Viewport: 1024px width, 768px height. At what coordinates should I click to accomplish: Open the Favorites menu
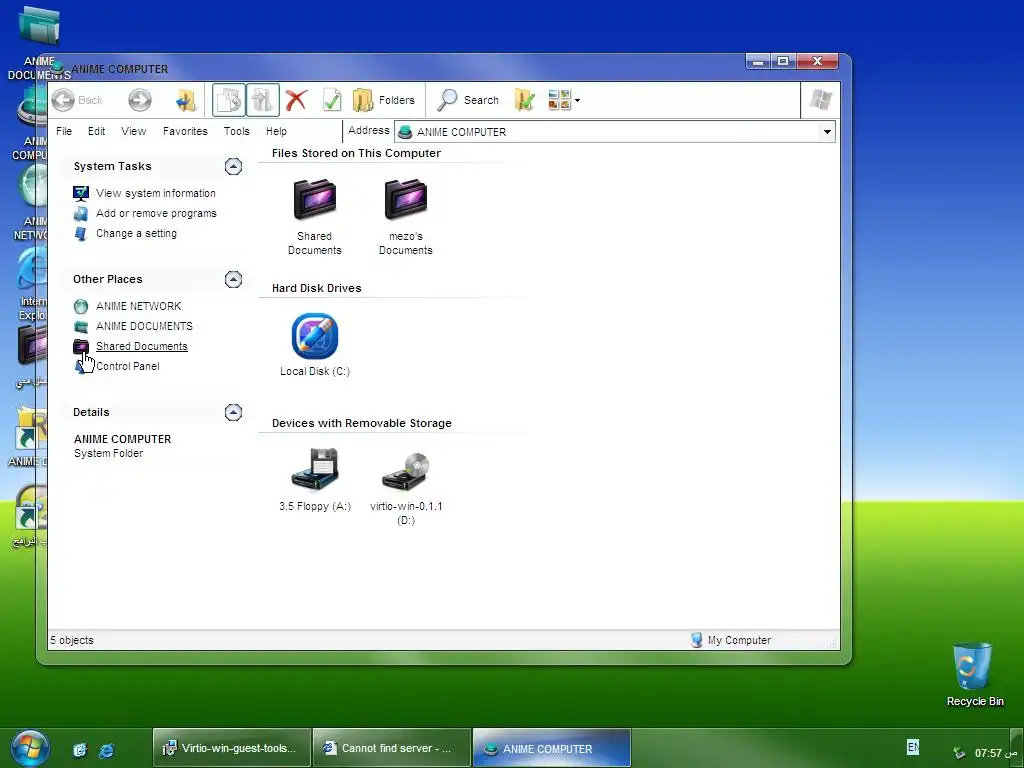tap(185, 131)
